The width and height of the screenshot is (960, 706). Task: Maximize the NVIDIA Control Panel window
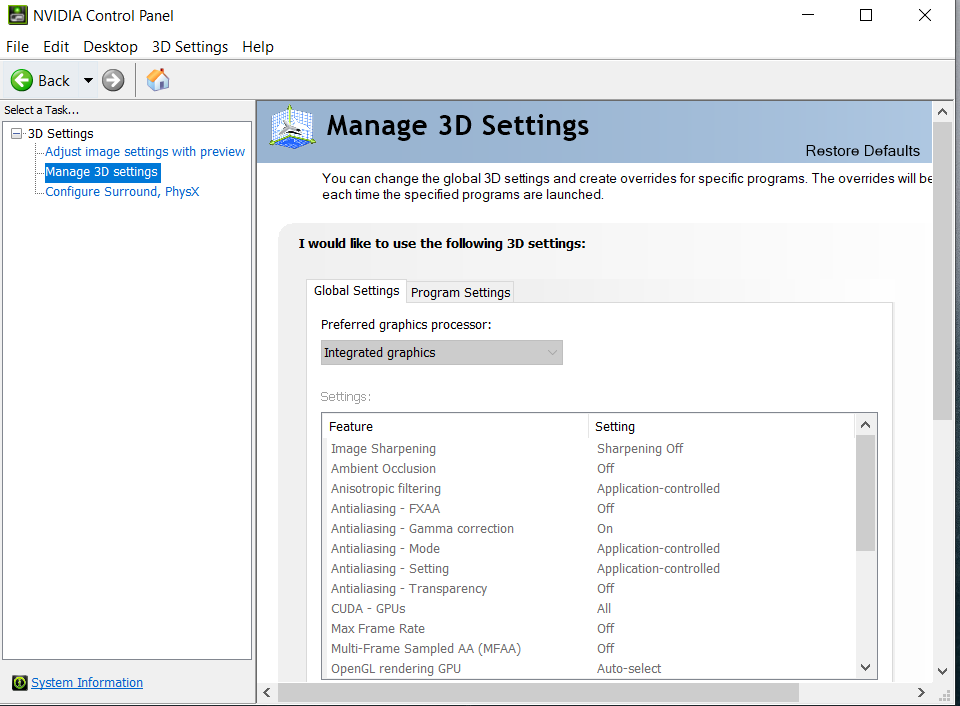tap(866, 15)
